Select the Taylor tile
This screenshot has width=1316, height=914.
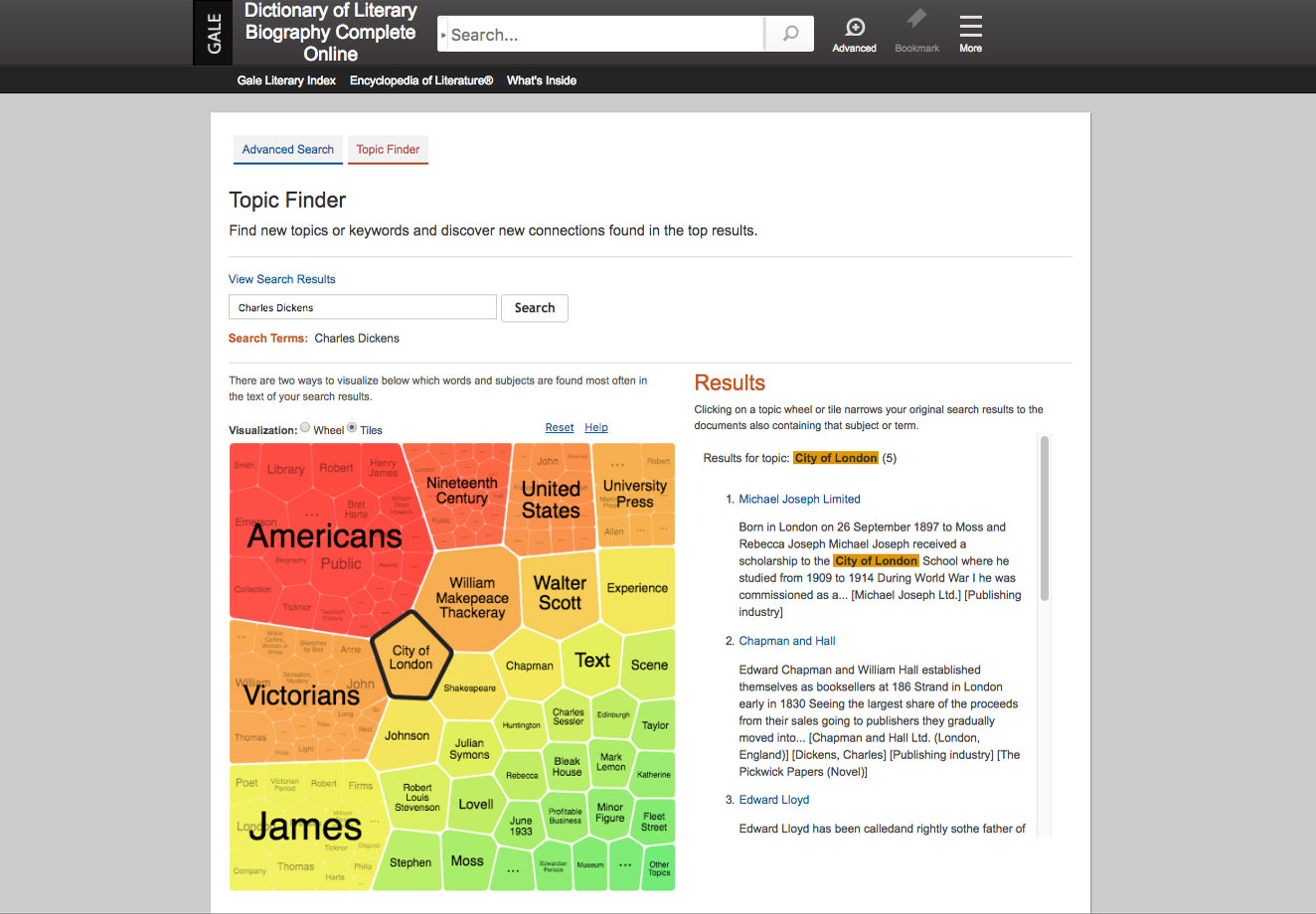[655, 725]
